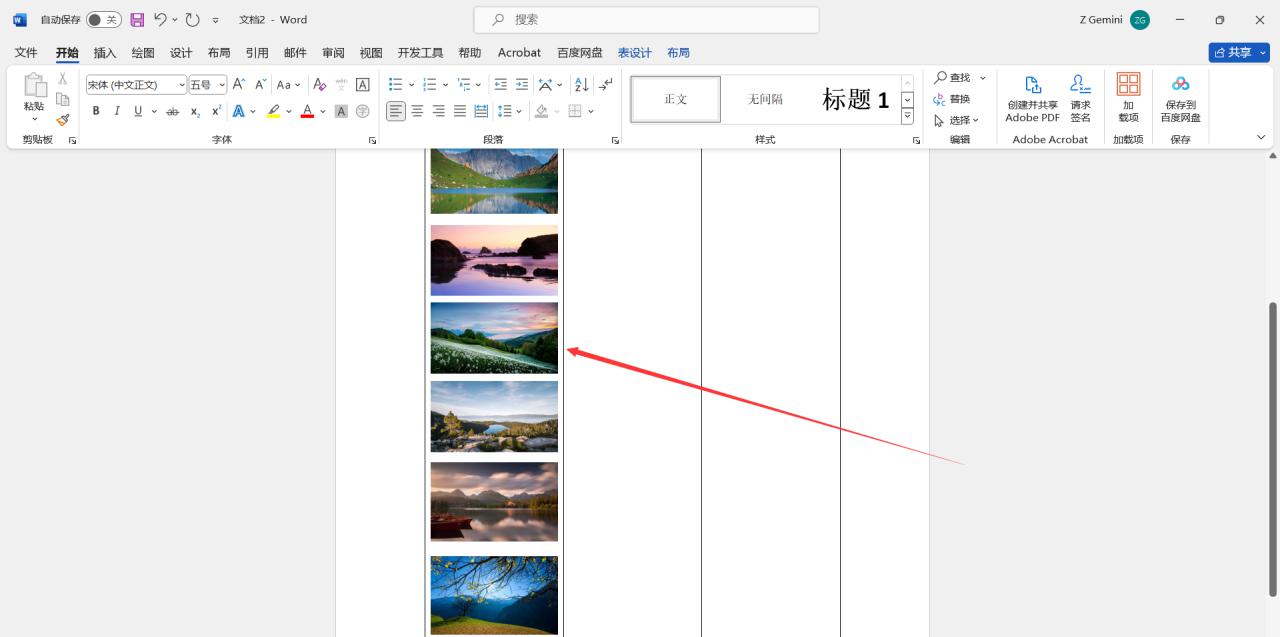Toggle show paragraph marks
Image resolution: width=1280 pixels, height=637 pixels.
pyautogui.click(x=606, y=84)
